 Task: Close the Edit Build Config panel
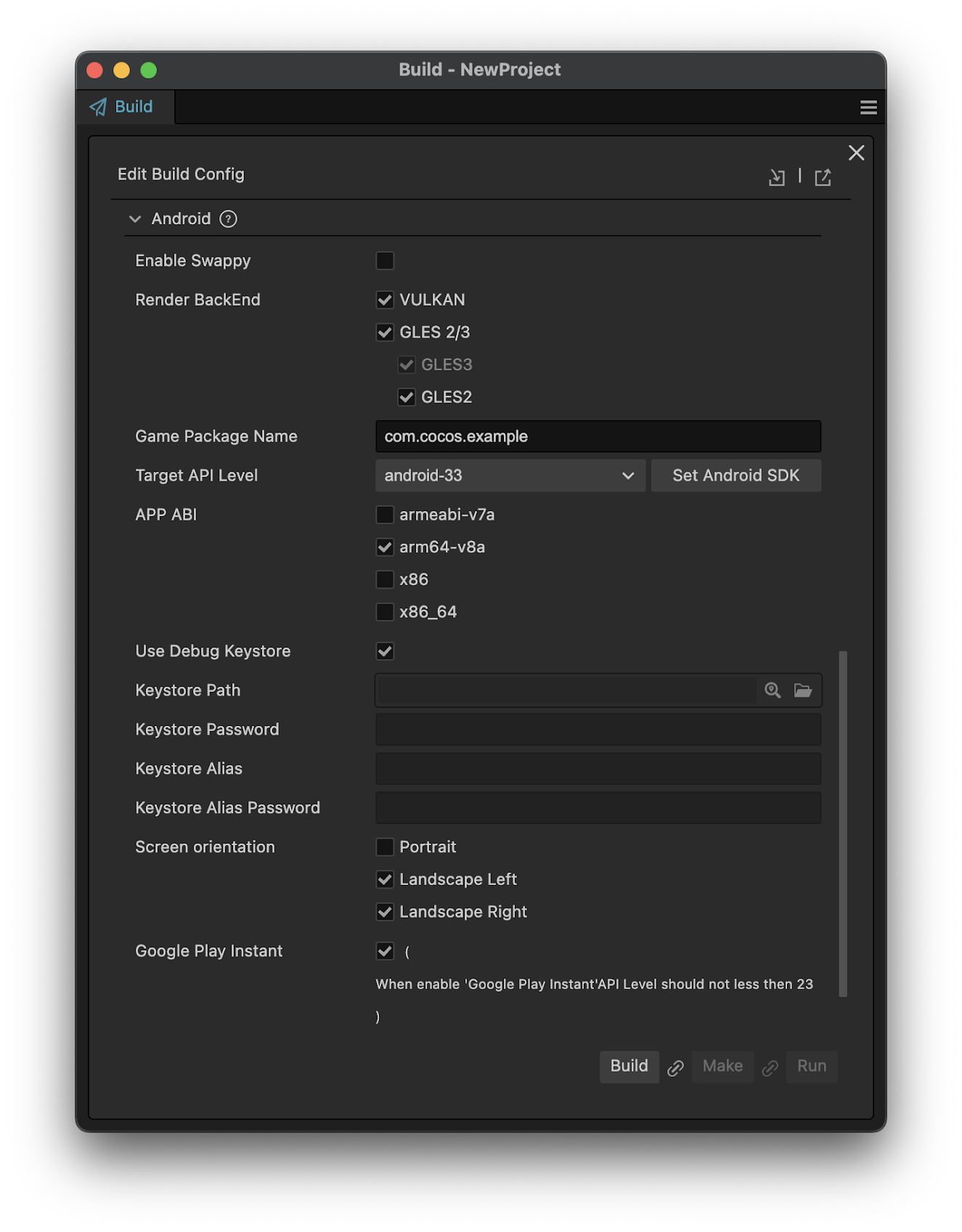click(x=856, y=152)
